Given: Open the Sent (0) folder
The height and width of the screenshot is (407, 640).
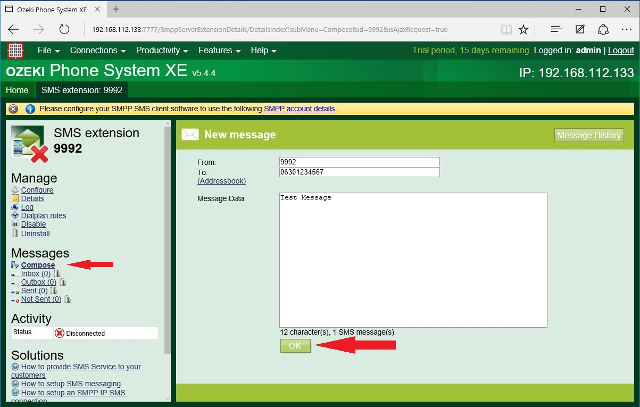Looking at the screenshot, I should click(34, 291).
